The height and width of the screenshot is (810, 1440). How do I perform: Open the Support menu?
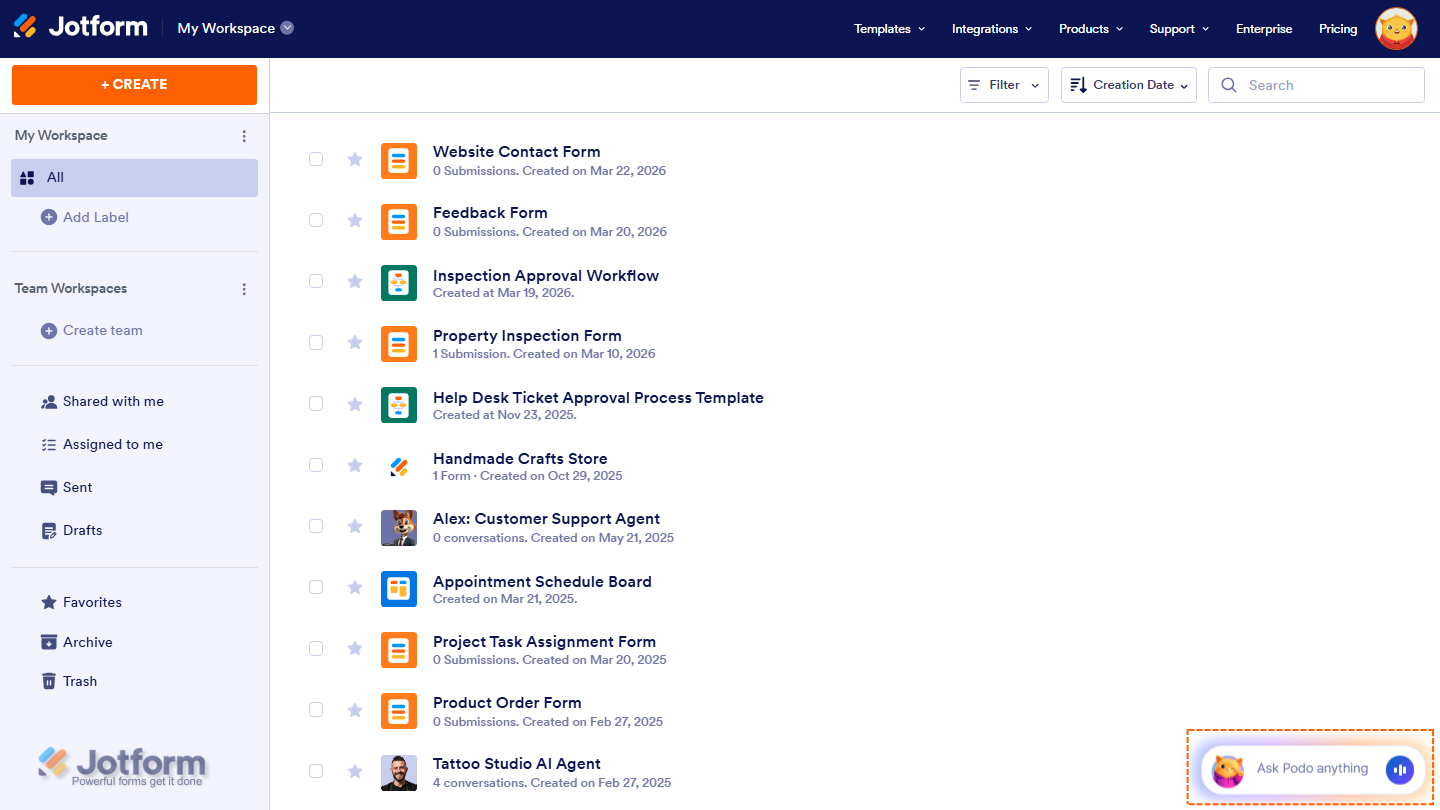click(1178, 29)
